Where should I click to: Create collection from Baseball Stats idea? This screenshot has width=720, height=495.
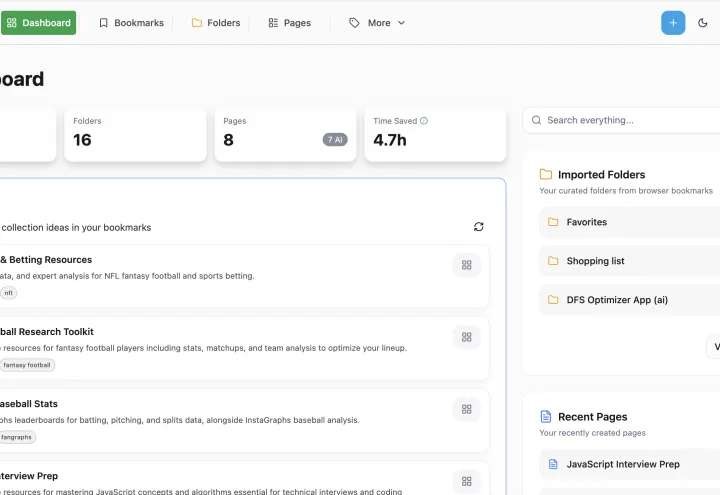(467, 409)
